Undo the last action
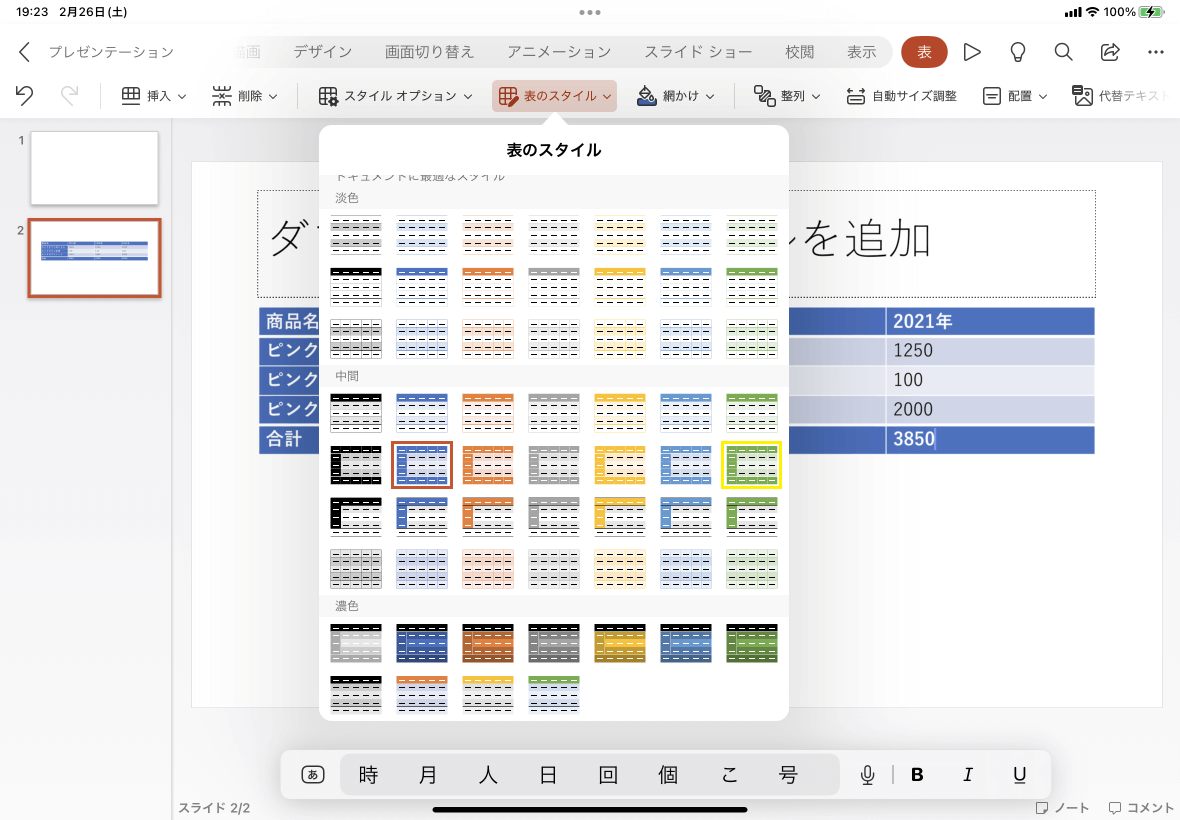 (24, 96)
